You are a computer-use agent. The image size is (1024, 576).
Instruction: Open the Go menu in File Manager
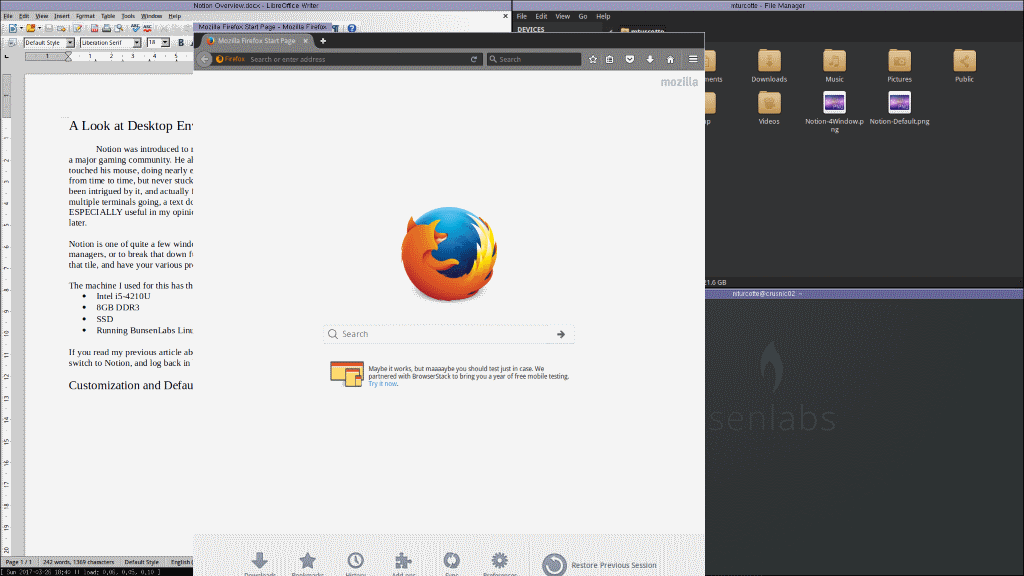583,16
